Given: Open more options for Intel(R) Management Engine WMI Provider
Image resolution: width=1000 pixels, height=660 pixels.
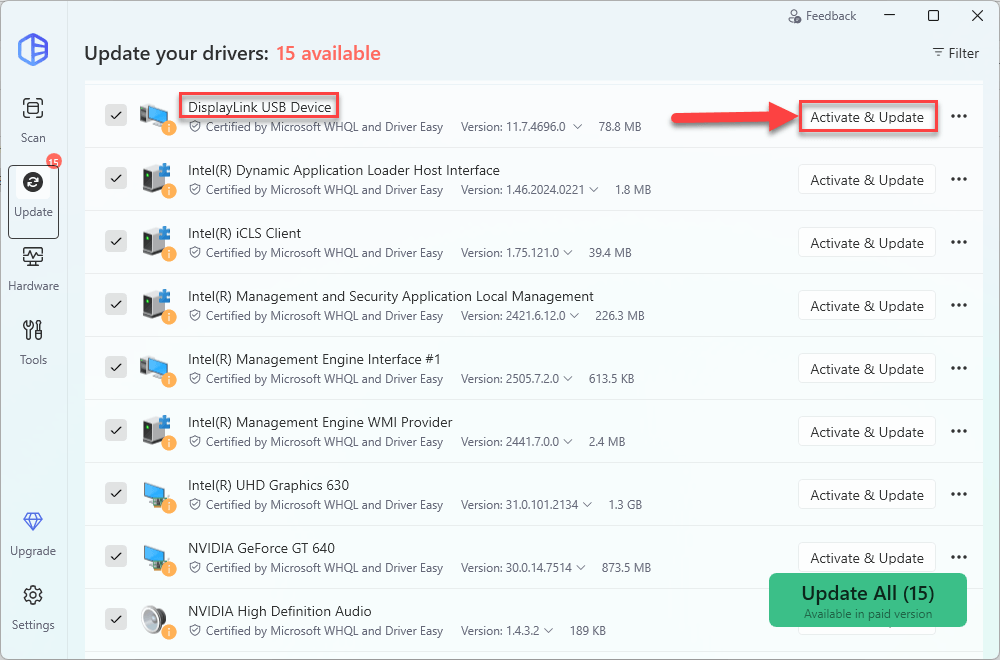Looking at the screenshot, I should [x=959, y=432].
